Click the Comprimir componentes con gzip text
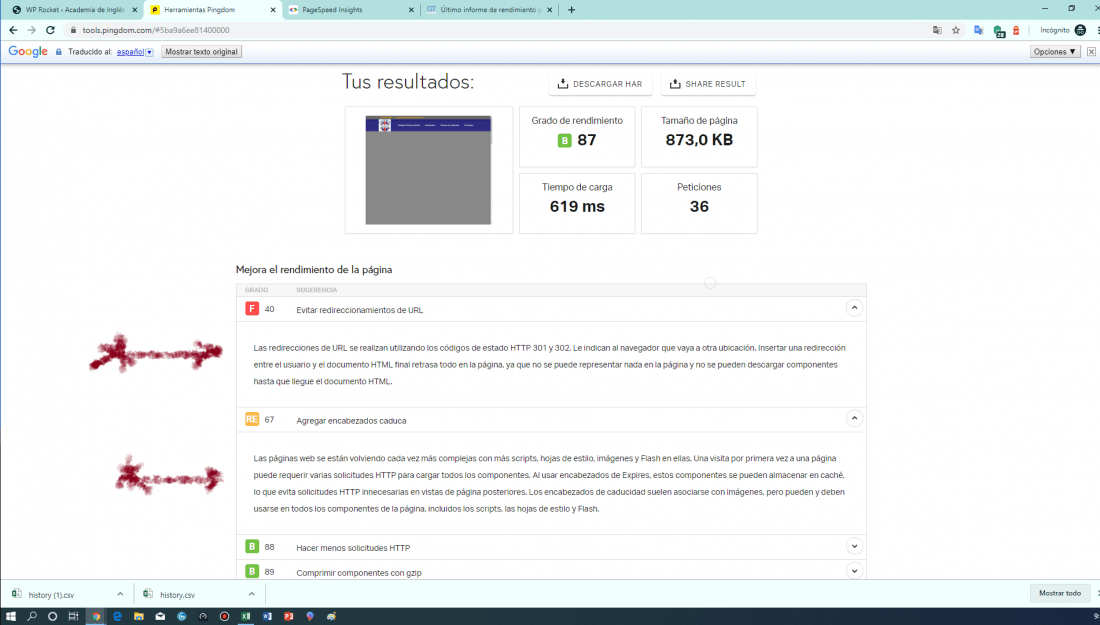 pos(358,573)
